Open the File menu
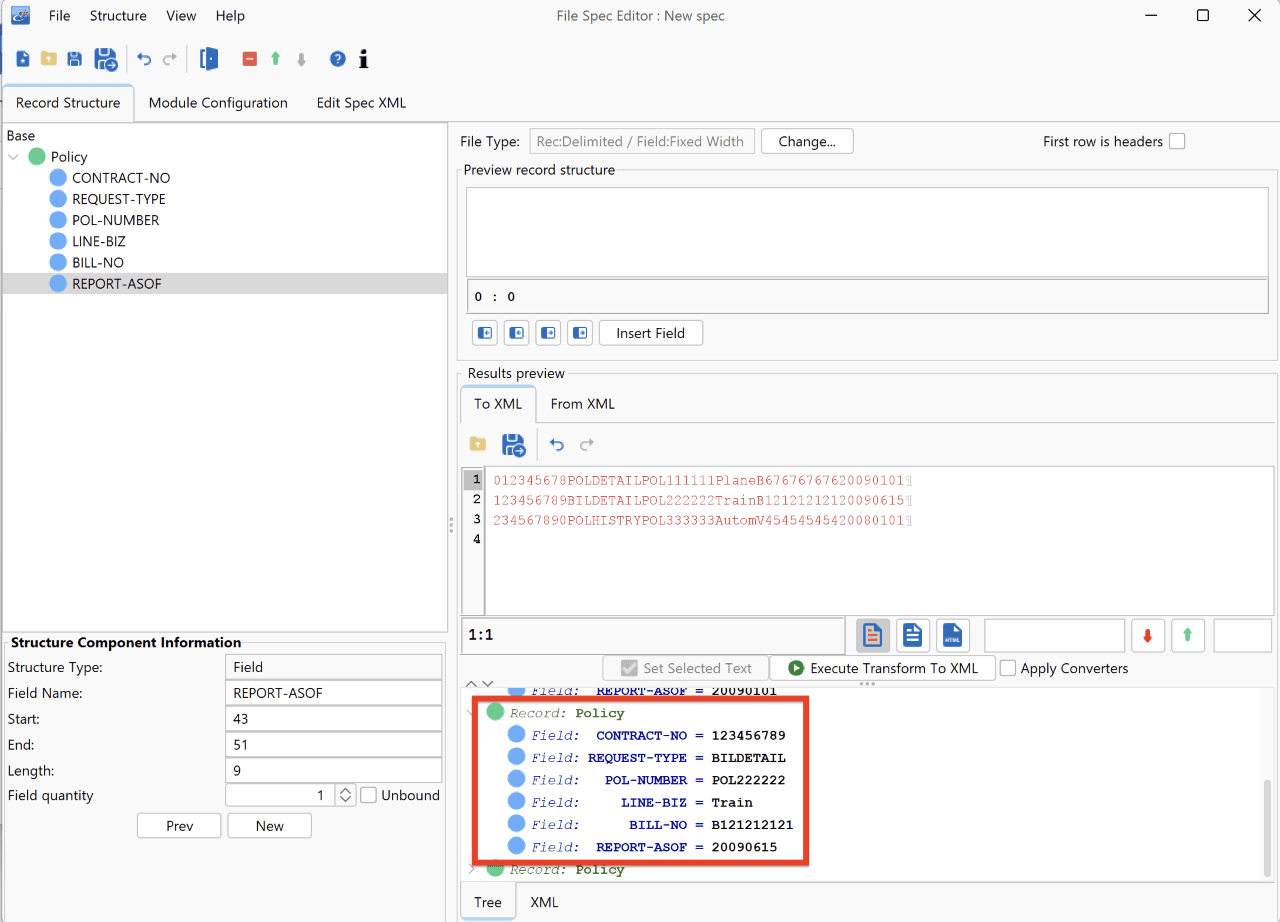The width and height of the screenshot is (1280, 922). 59,15
